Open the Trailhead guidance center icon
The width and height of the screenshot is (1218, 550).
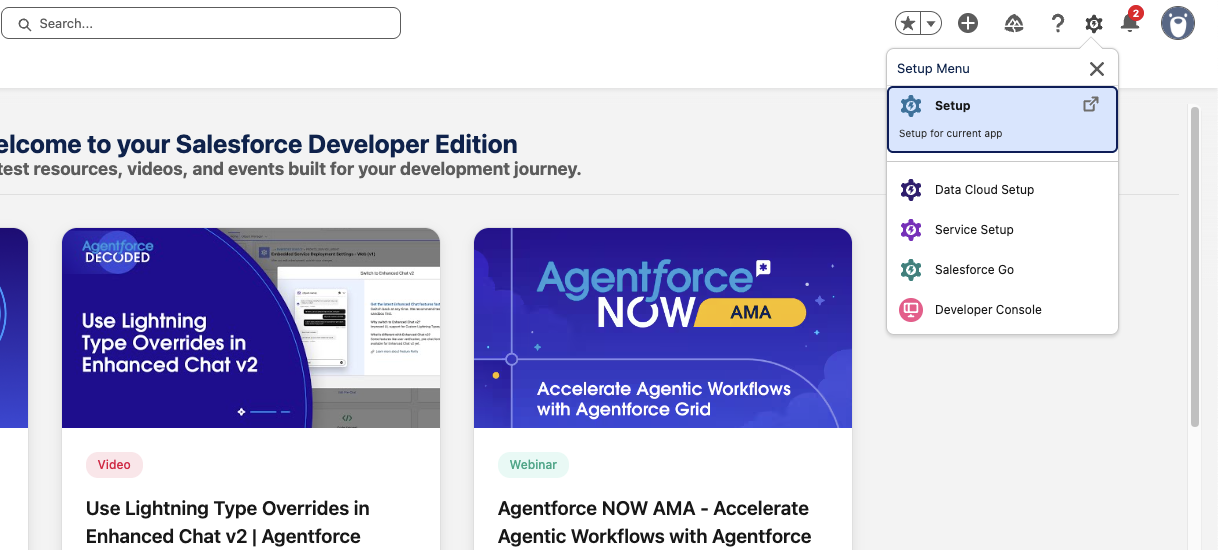click(x=1013, y=23)
